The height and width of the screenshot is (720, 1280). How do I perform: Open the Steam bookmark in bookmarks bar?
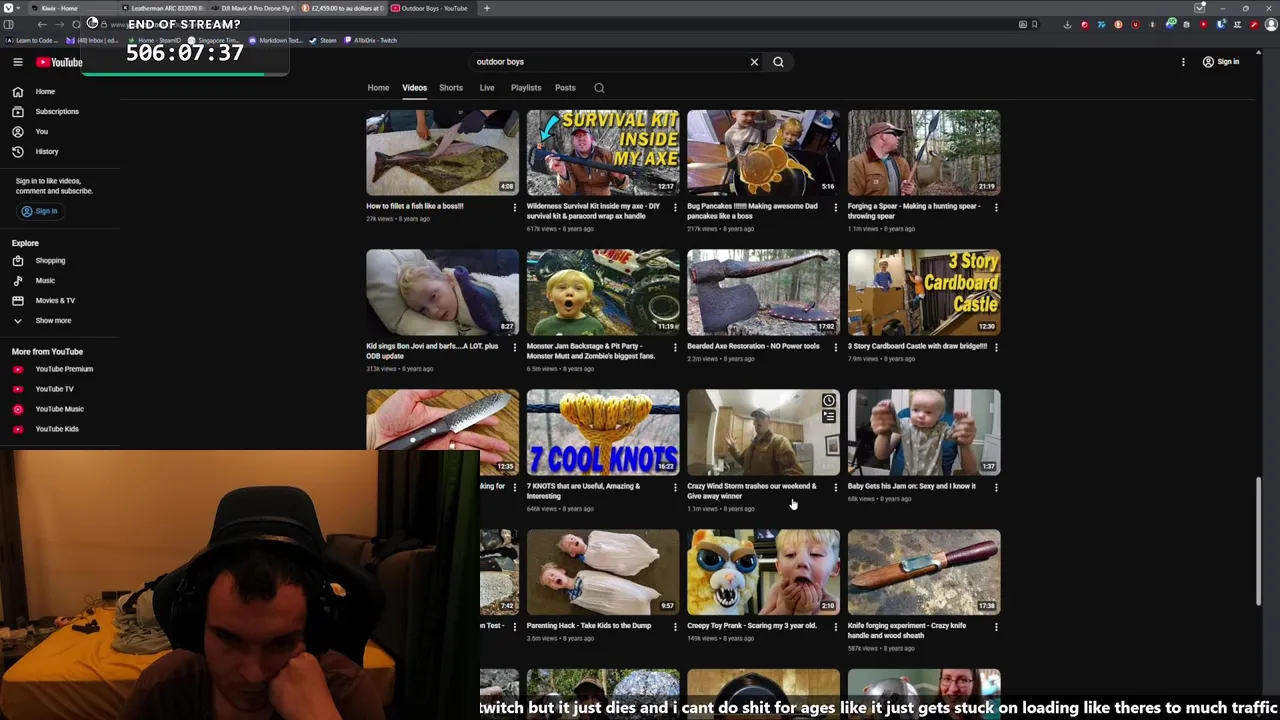[323, 41]
